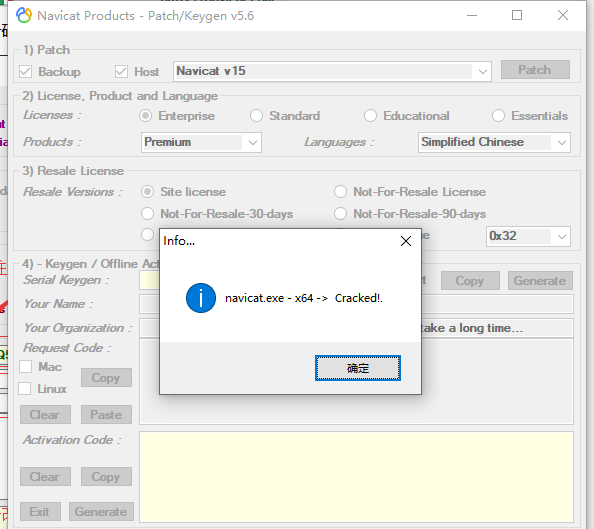Click Copy button under Request Code
The height and width of the screenshot is (529, 594).
click(x=106, y=377)
